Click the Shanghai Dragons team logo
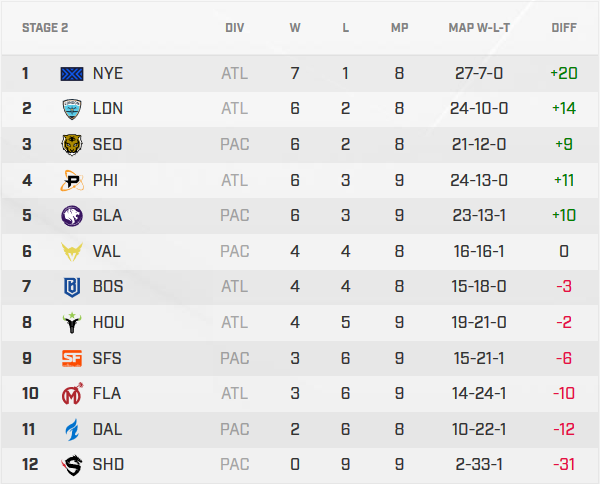The image size is (600, 484). 73,465
